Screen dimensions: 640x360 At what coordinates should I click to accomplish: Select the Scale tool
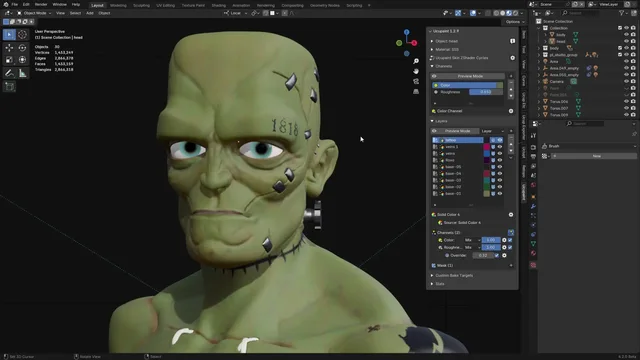9,60
